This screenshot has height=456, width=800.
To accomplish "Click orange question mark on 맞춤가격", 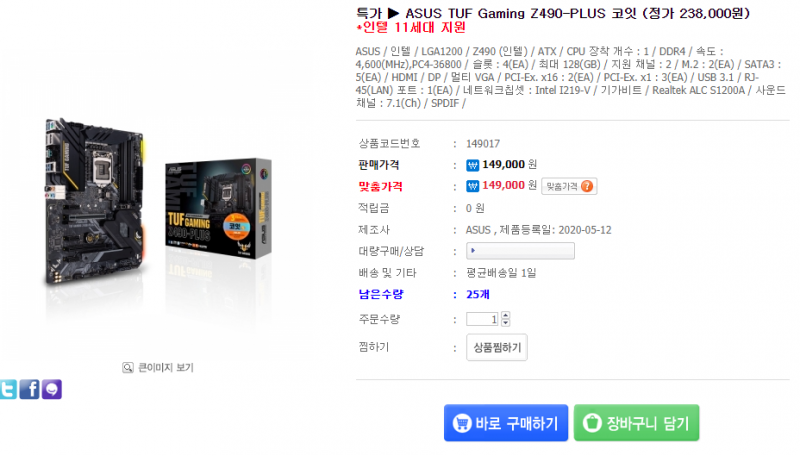I will click(x=587, y=186).
